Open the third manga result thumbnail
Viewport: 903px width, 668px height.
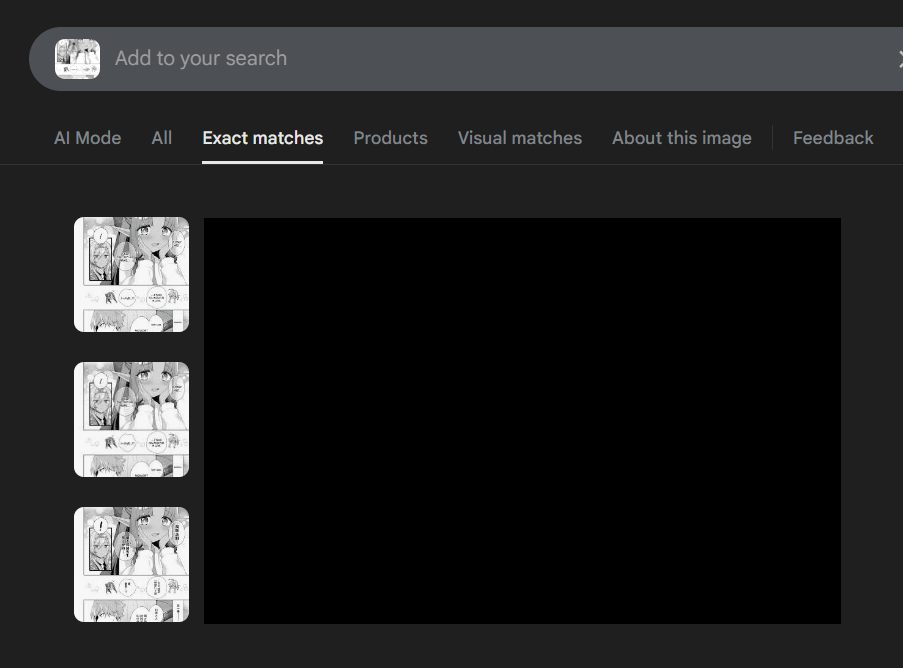pyautogui.click(x=131, y=564)
